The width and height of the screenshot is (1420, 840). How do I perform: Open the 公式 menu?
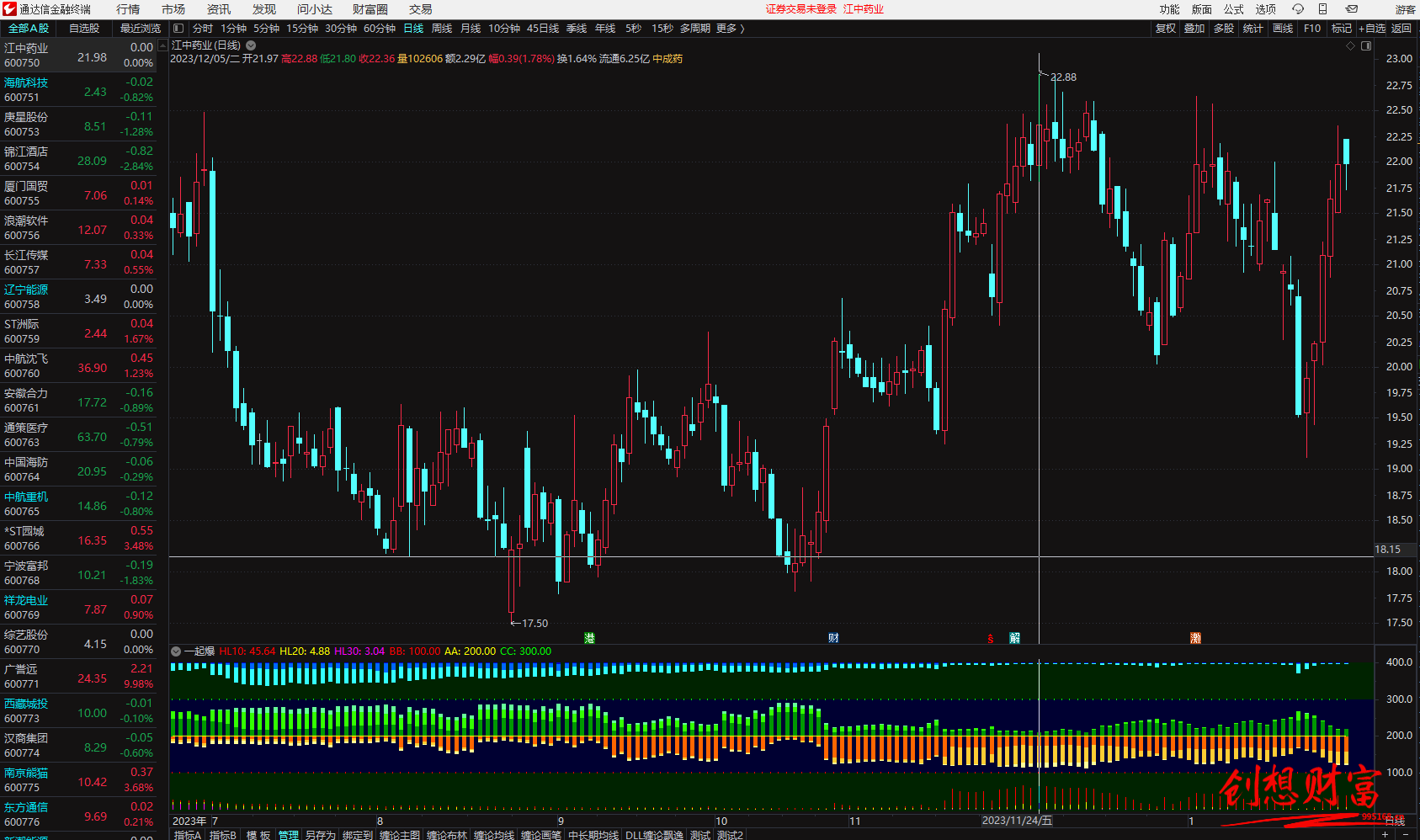[x=1234, y=9]
